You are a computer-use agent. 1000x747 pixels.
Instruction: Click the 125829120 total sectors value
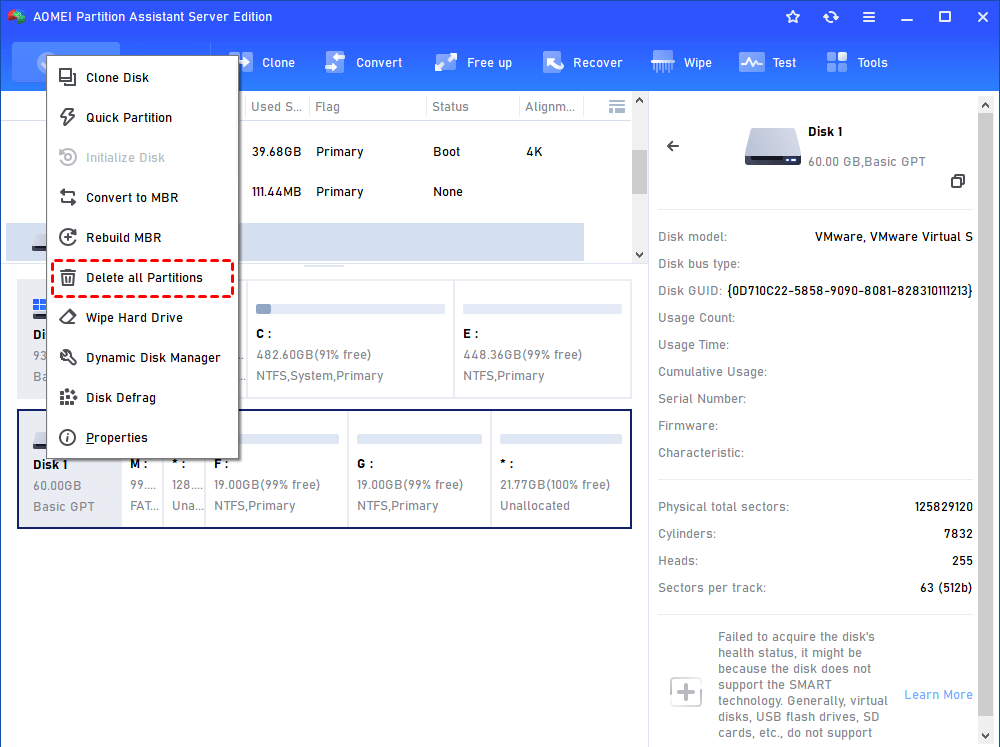pyautogui.click(x=943, y=507)
